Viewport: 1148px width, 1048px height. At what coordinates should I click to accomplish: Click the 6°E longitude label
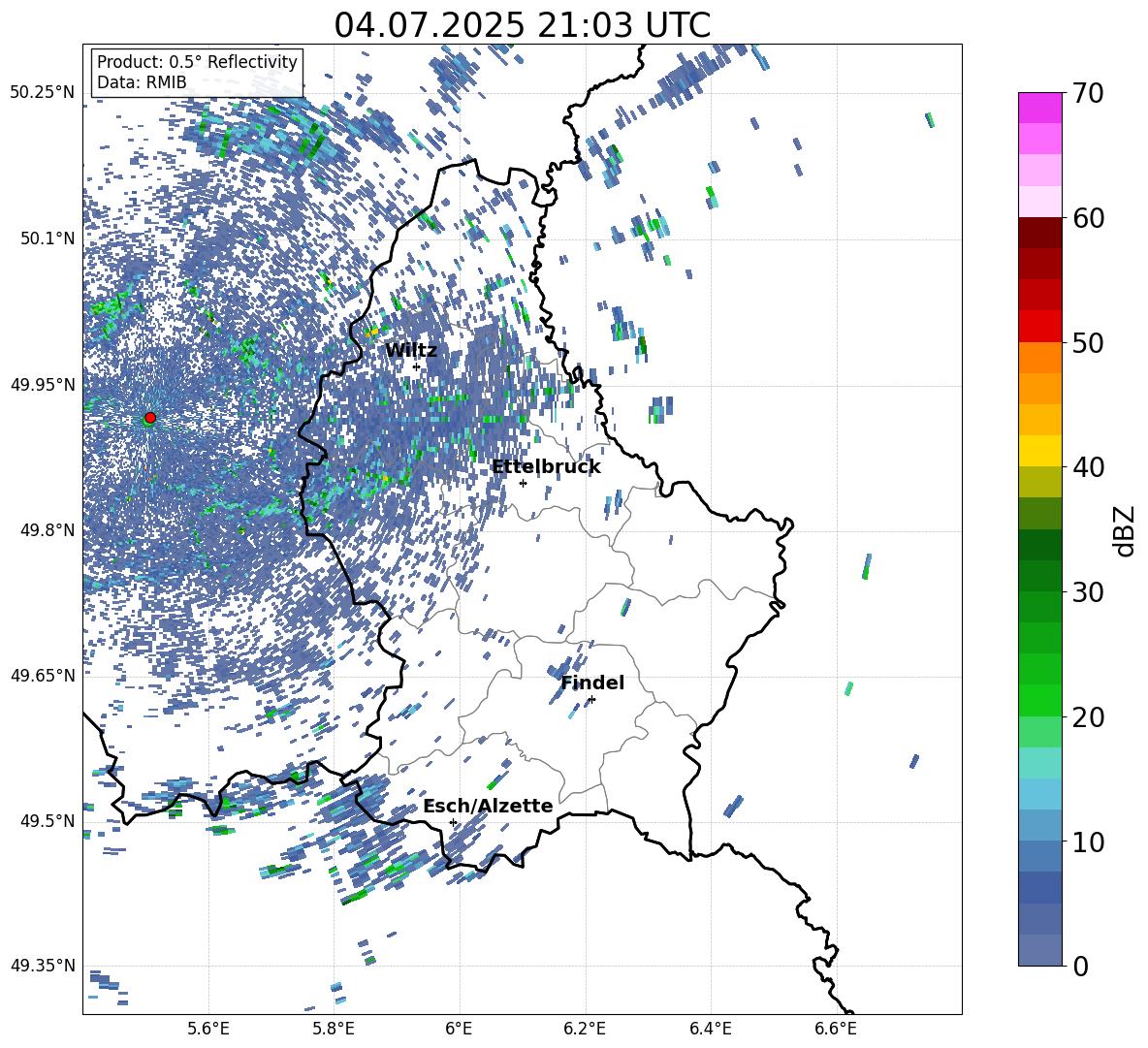459,1030
